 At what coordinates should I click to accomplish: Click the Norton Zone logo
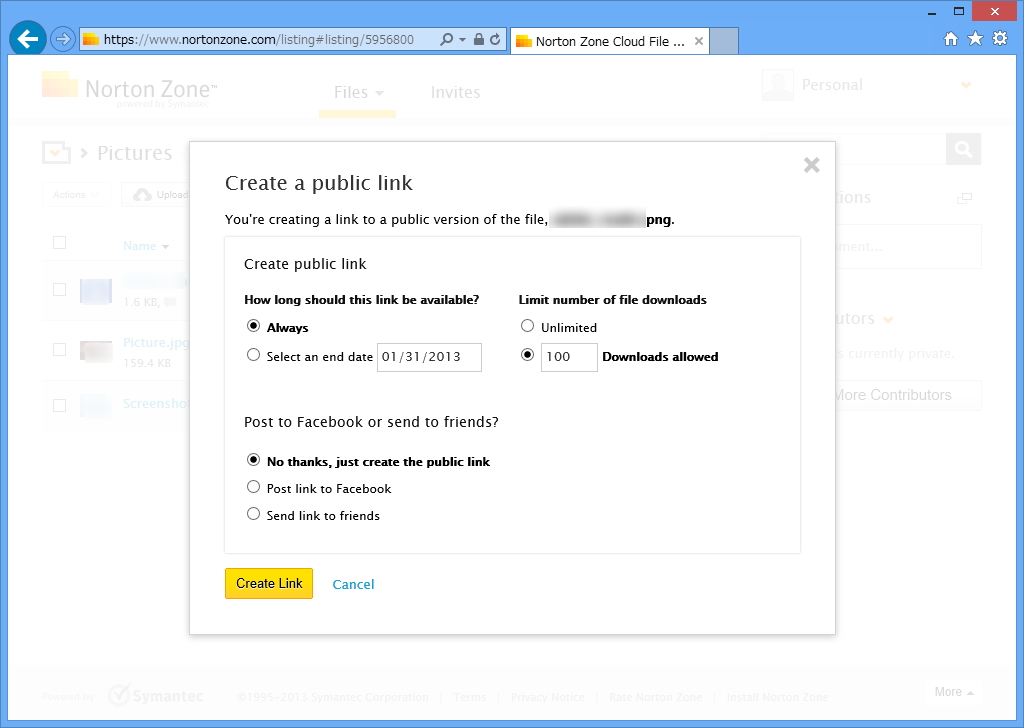coord(129,89)
